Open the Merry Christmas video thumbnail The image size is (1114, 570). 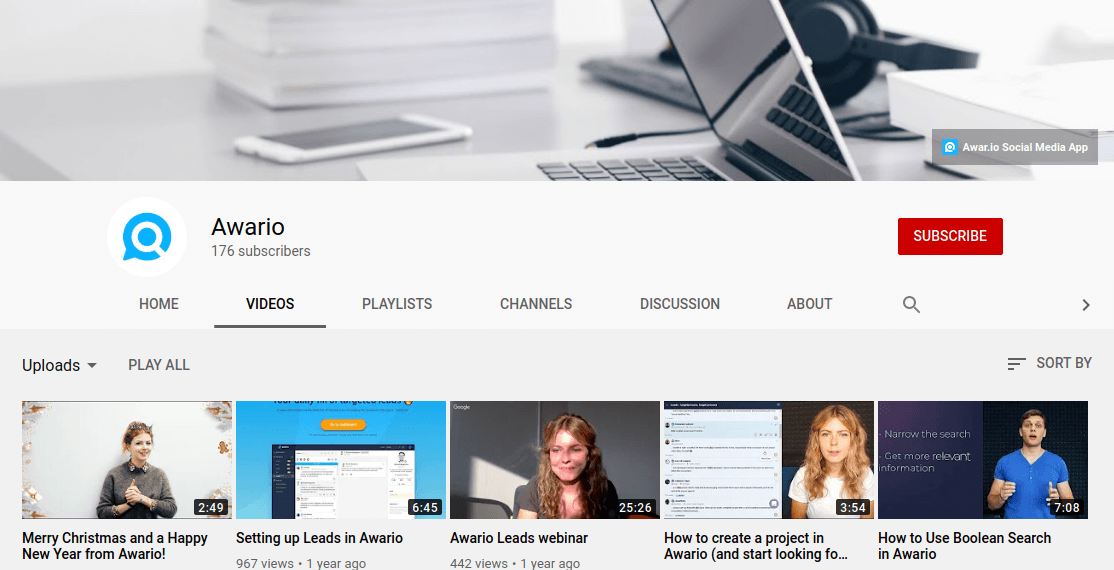pos(127,460)
